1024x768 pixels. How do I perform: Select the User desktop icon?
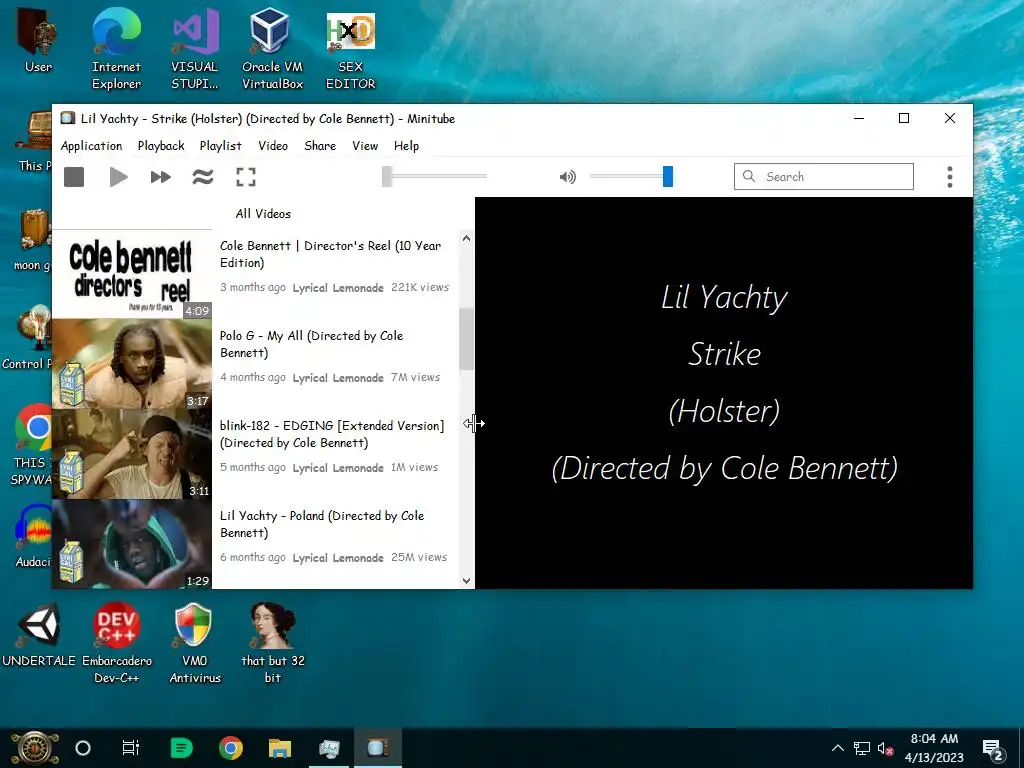click(38, 40)
